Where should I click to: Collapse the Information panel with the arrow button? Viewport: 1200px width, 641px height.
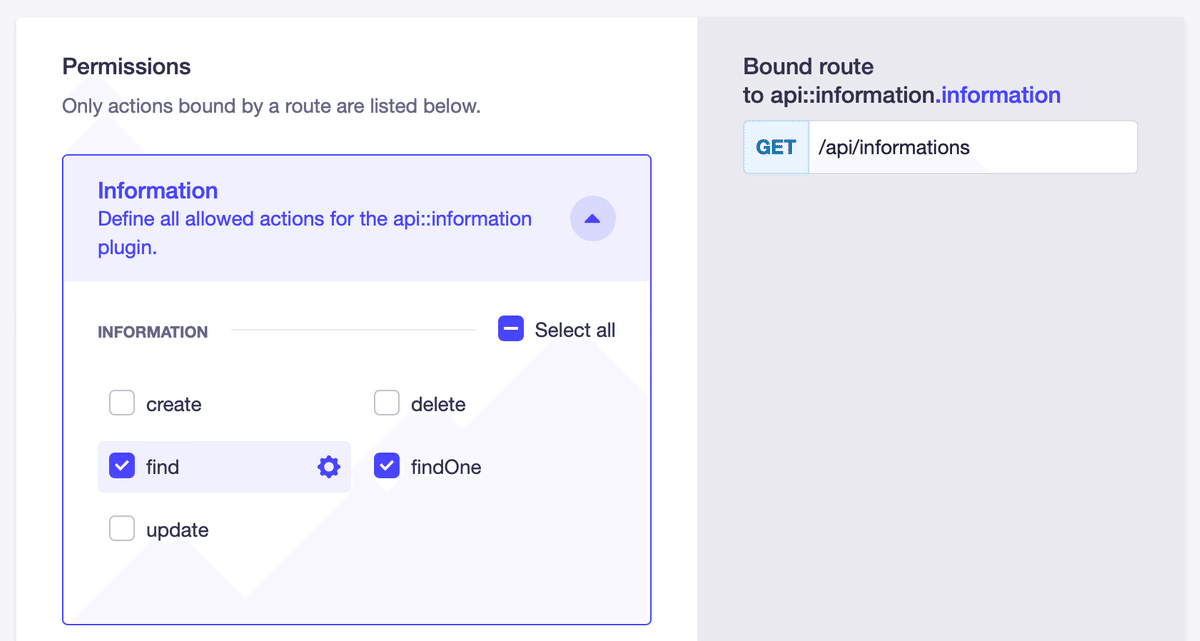pyautogui.click(x=592, y=219)
